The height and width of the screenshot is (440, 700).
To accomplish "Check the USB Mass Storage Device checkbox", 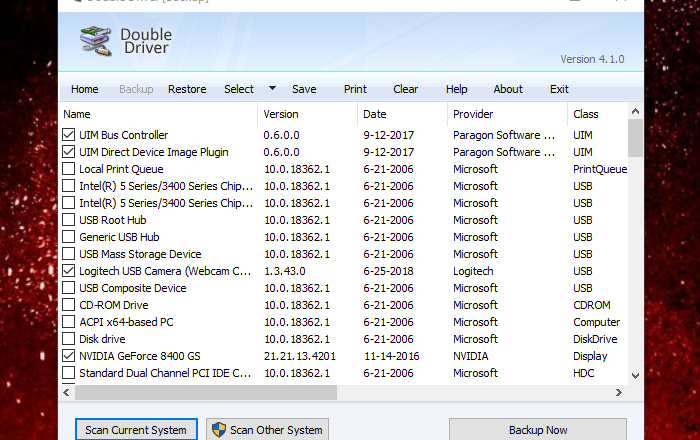I will 68,253.
